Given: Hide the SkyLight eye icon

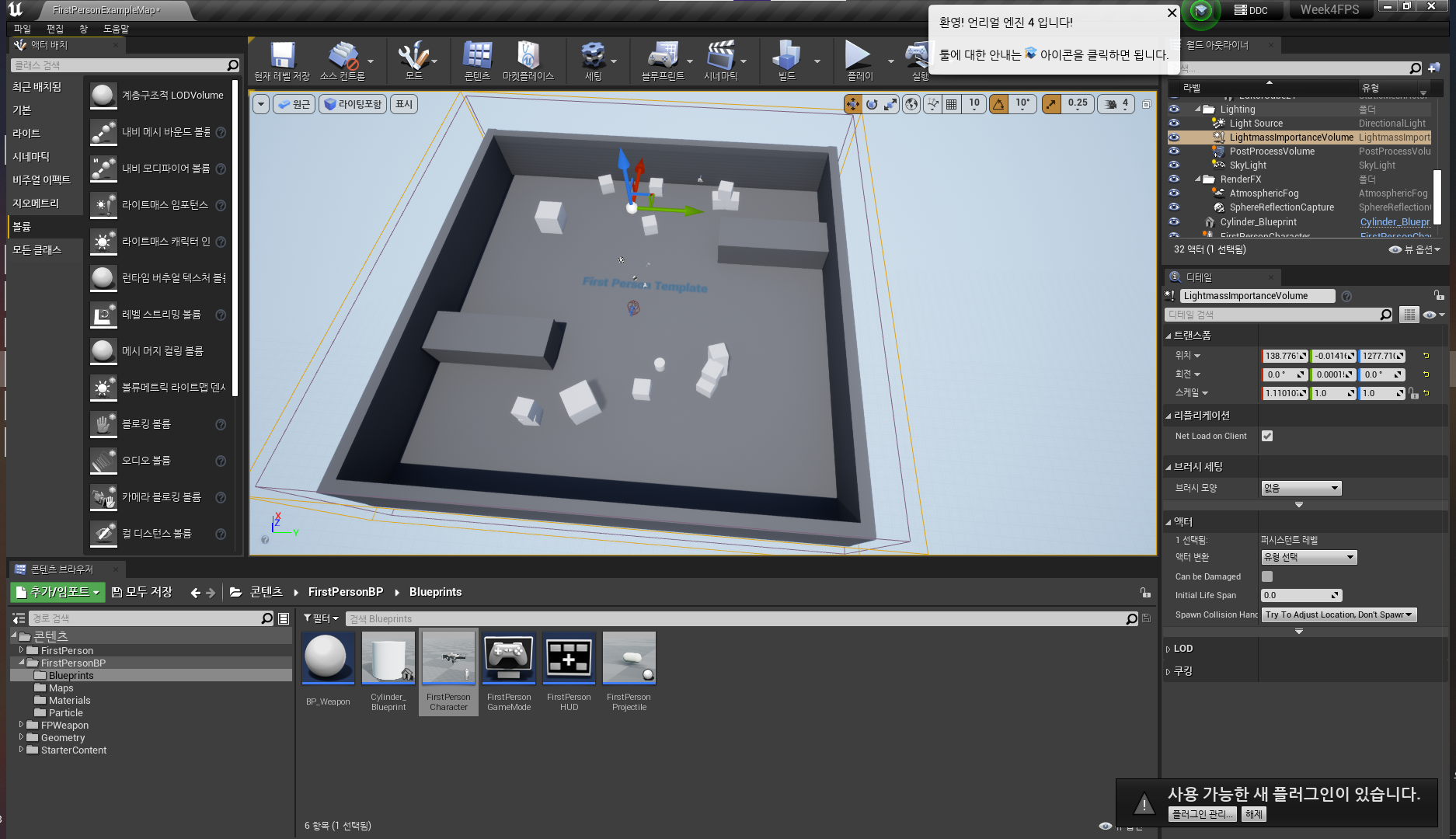Looking at the screenshot, I should [1174, 165].
